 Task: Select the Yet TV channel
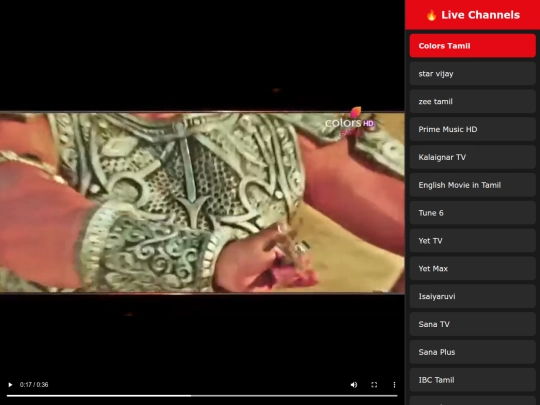tap(472, 241)
